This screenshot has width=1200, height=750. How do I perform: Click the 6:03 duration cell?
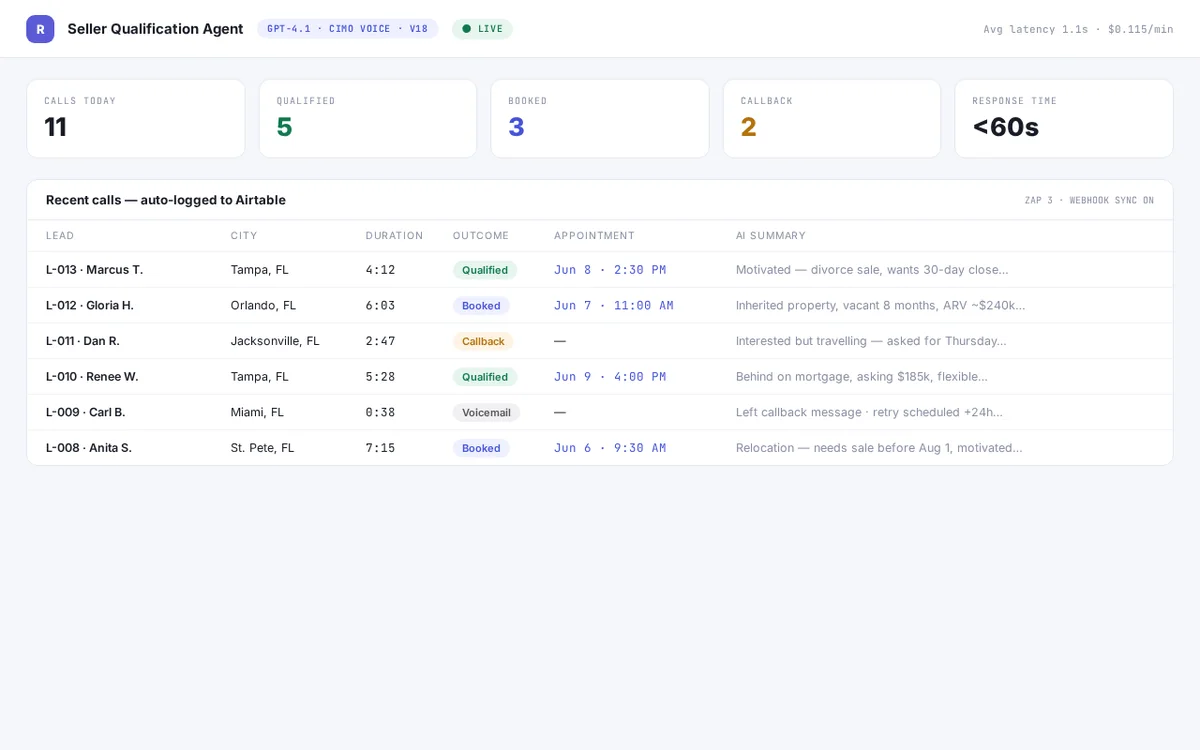[x=380, y=305]
